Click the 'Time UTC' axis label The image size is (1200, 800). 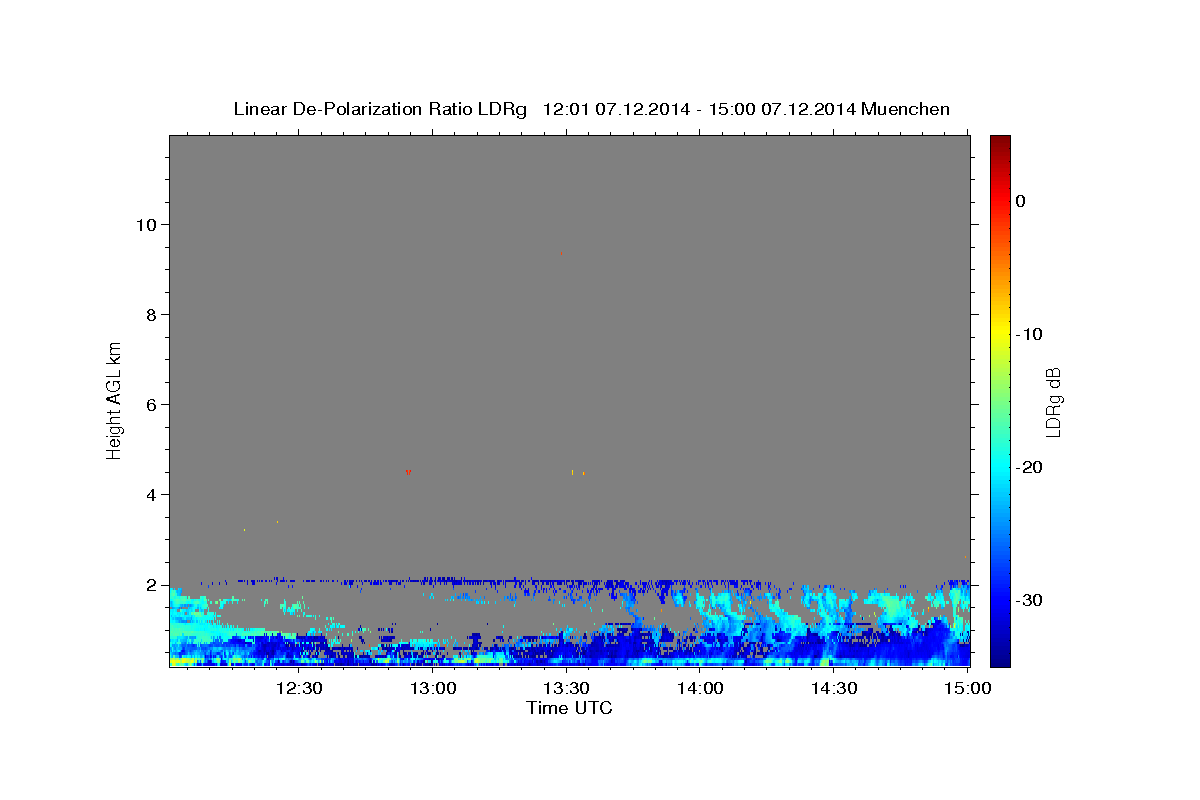pyautogui.click(x=569, y=708)
